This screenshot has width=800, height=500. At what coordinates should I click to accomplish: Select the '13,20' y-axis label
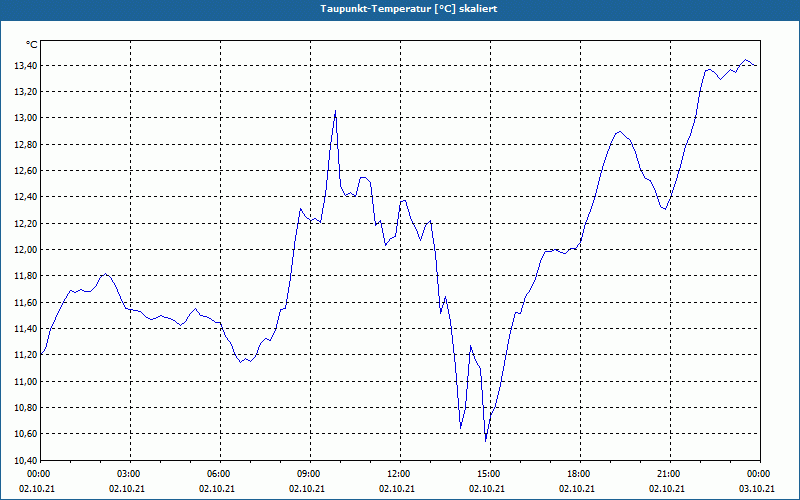[x=26, y=92]
